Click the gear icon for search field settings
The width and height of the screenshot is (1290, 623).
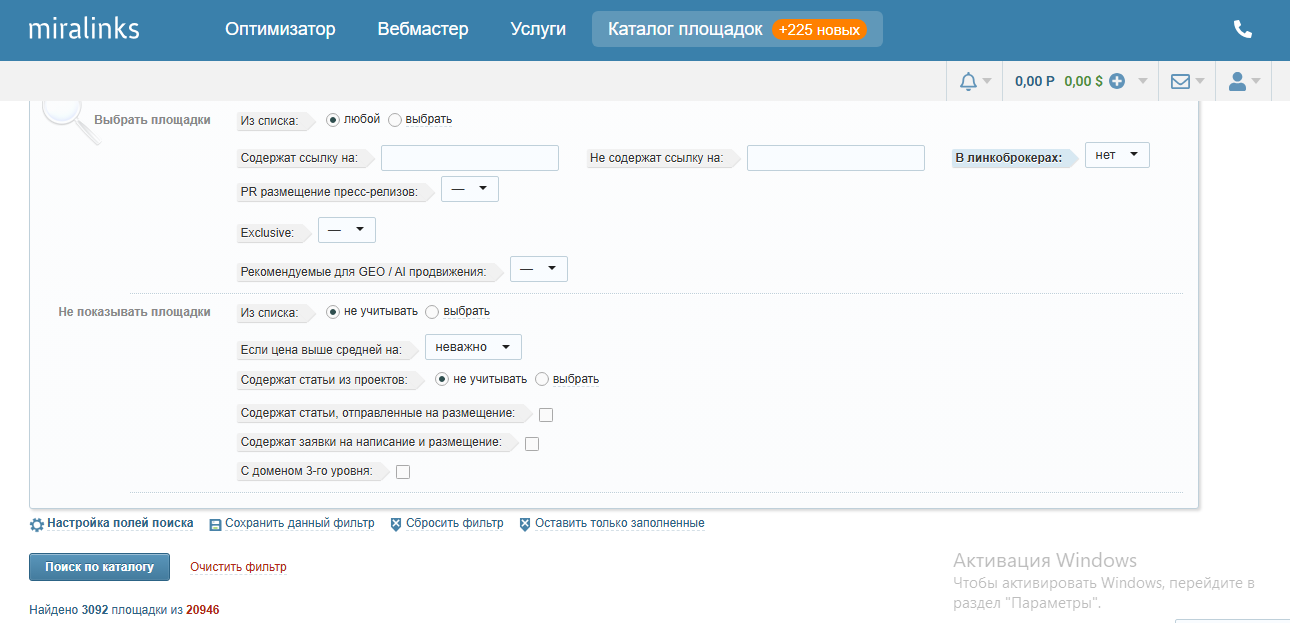pos(37,524)
